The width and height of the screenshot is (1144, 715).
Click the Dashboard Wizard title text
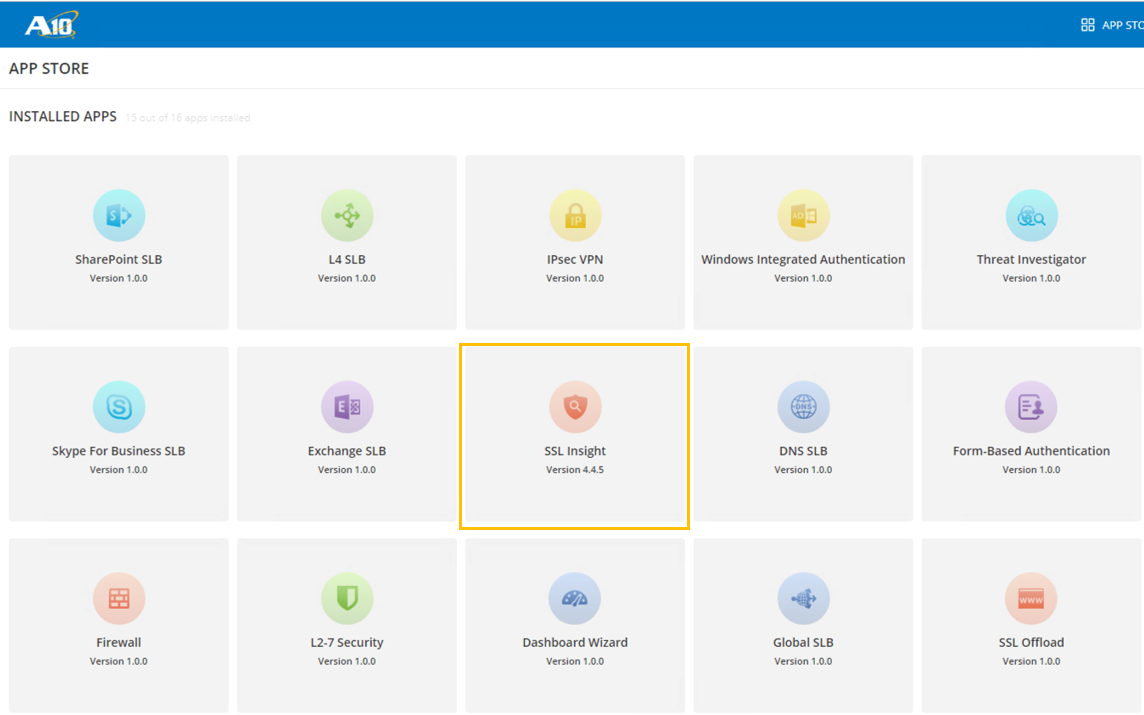pos(575,642)
